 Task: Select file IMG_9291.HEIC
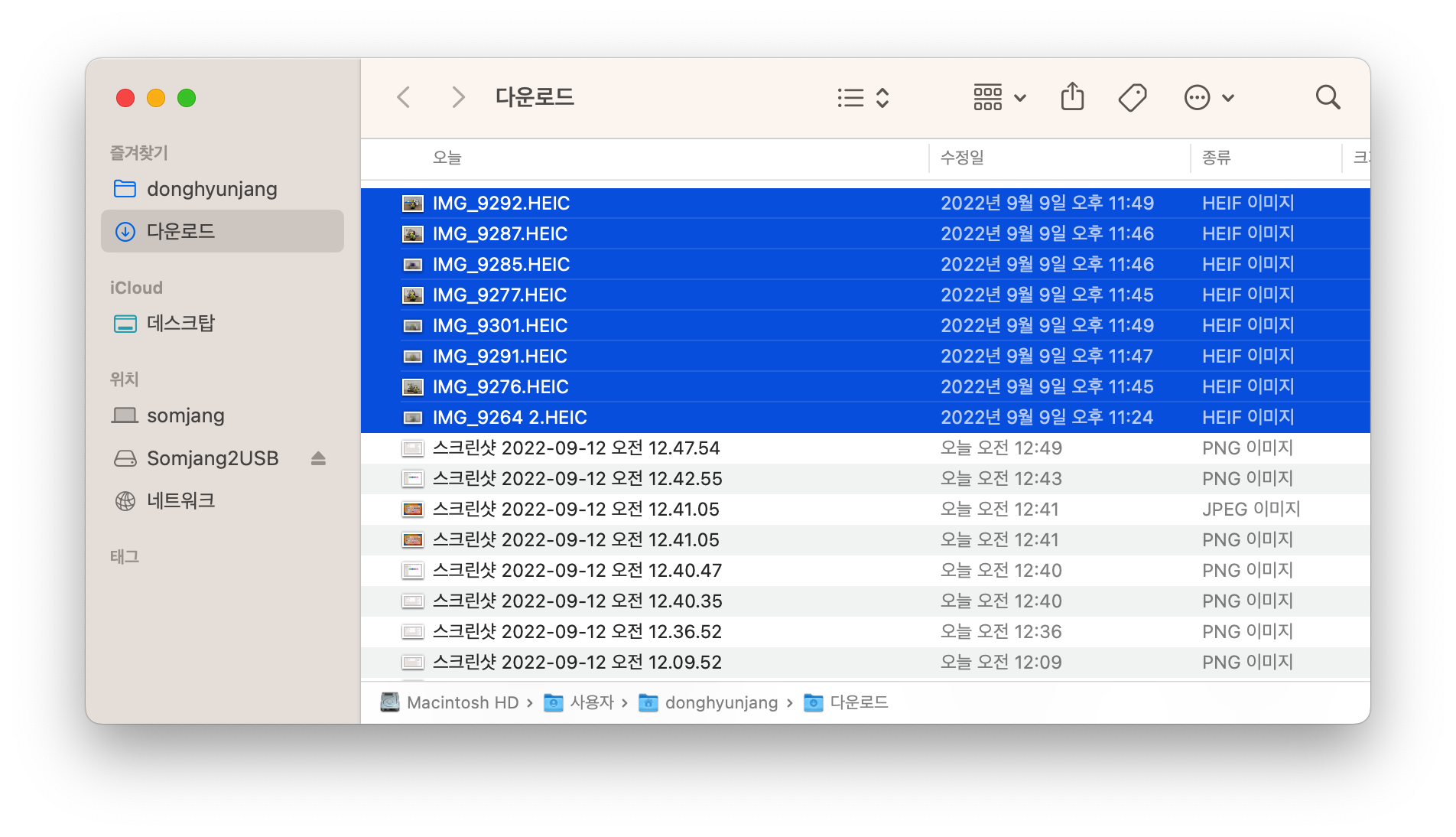tap(866, 356)
